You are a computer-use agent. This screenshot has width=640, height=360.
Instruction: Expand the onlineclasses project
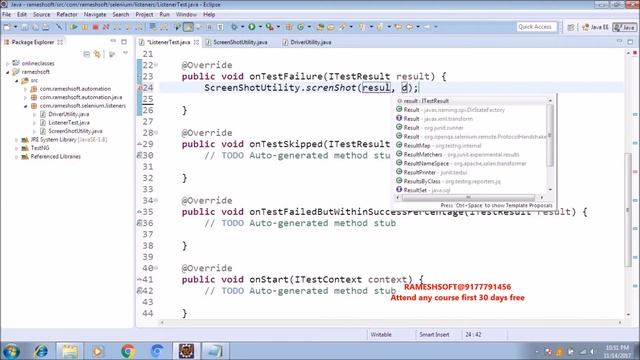7,64
